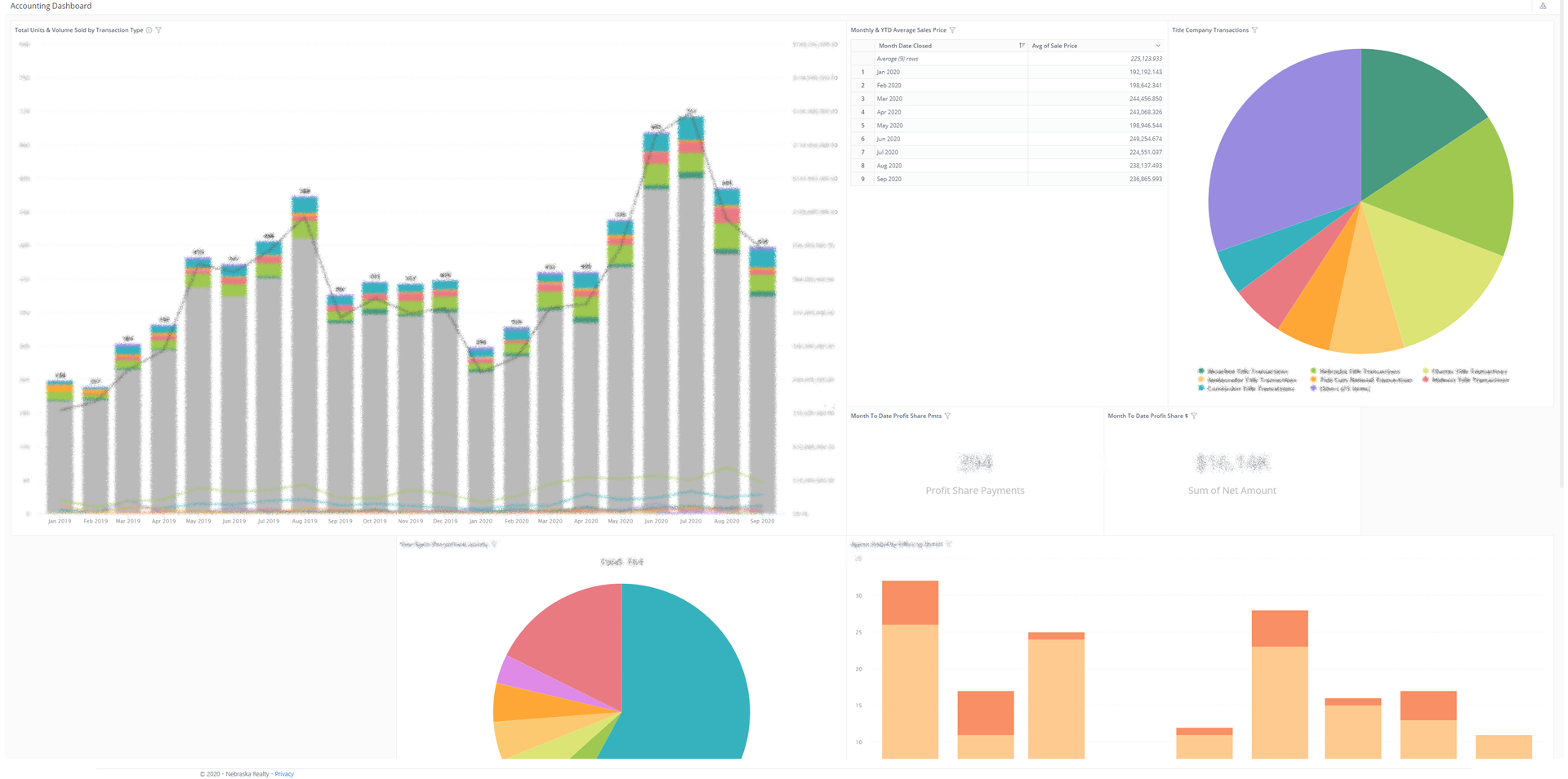Select the Sep 2020 table row

click(x=1007, y=179)
